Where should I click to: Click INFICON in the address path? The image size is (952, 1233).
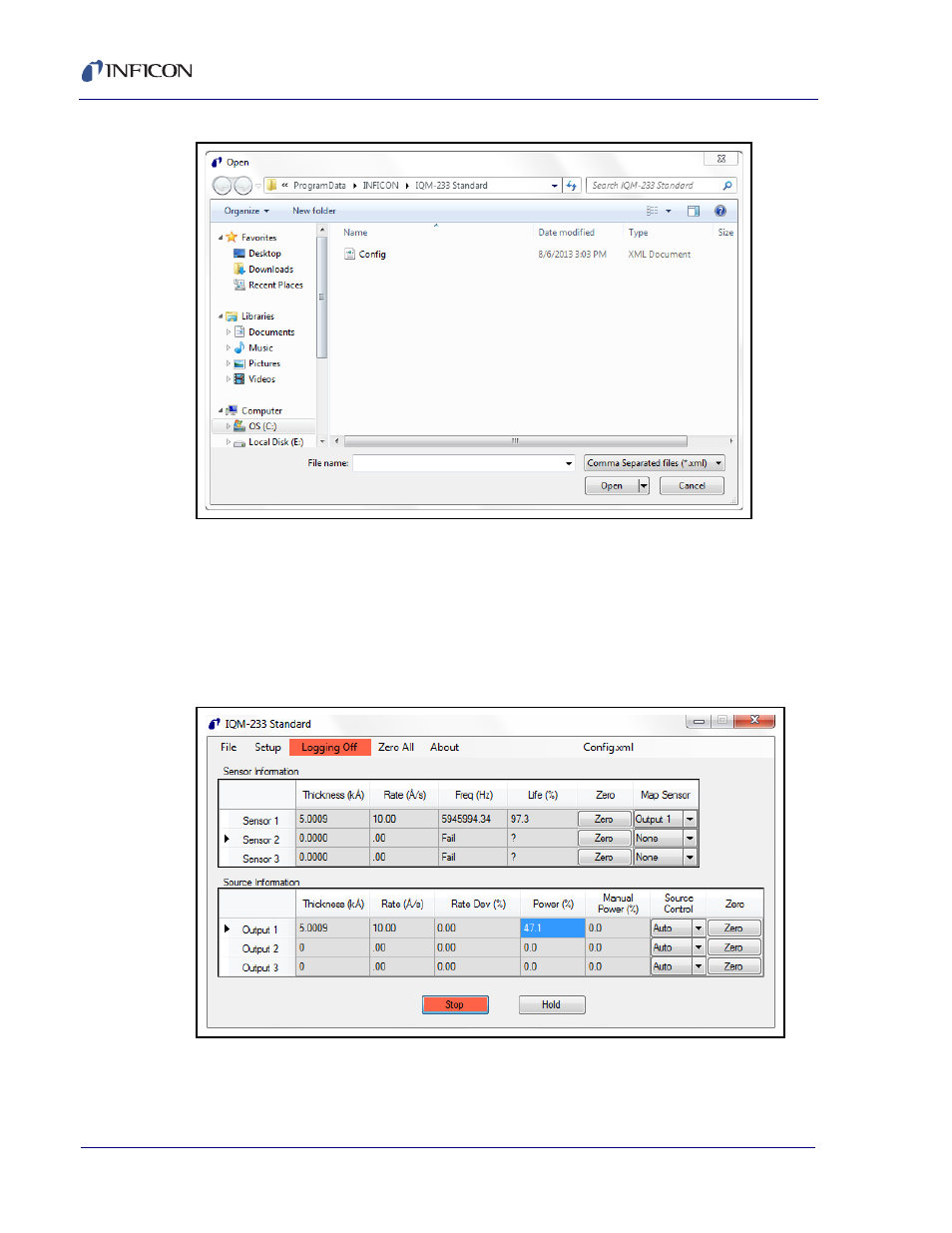pos(380,186)
